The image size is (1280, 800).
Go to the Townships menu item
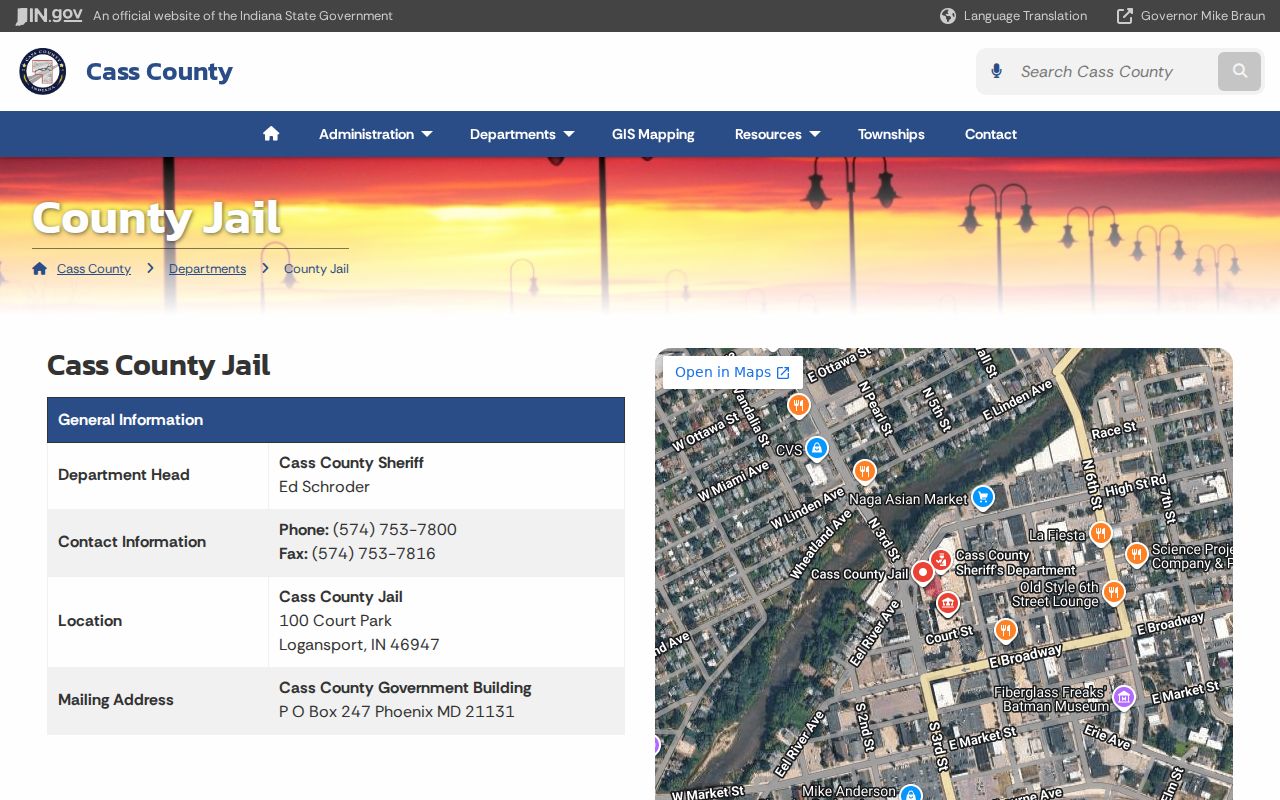[x=891, y=134]
